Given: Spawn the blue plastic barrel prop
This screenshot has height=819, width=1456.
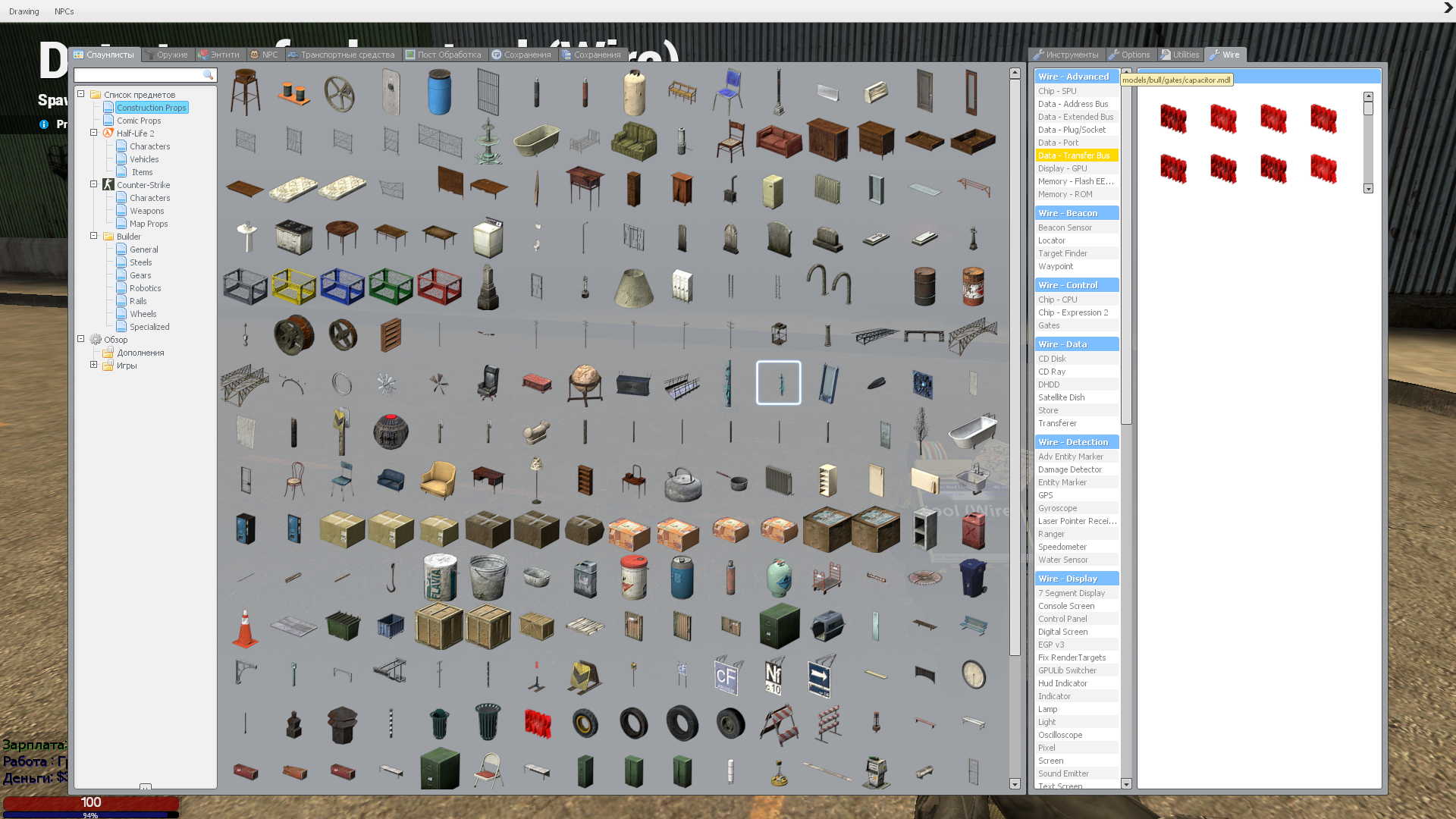Looking at the screenshot, I should (x=439, y=93).
